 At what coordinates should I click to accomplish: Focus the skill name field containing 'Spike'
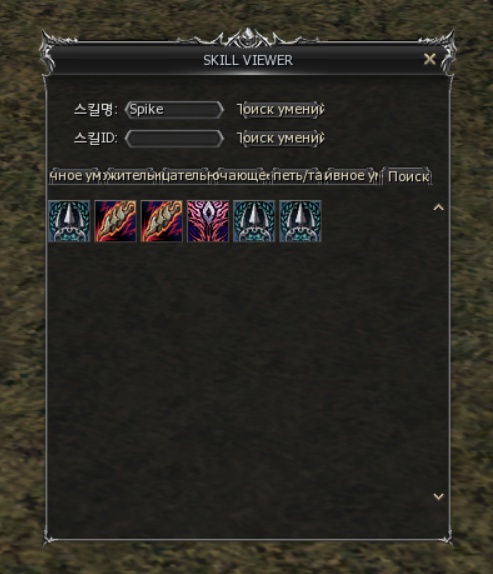coord(174,109)
